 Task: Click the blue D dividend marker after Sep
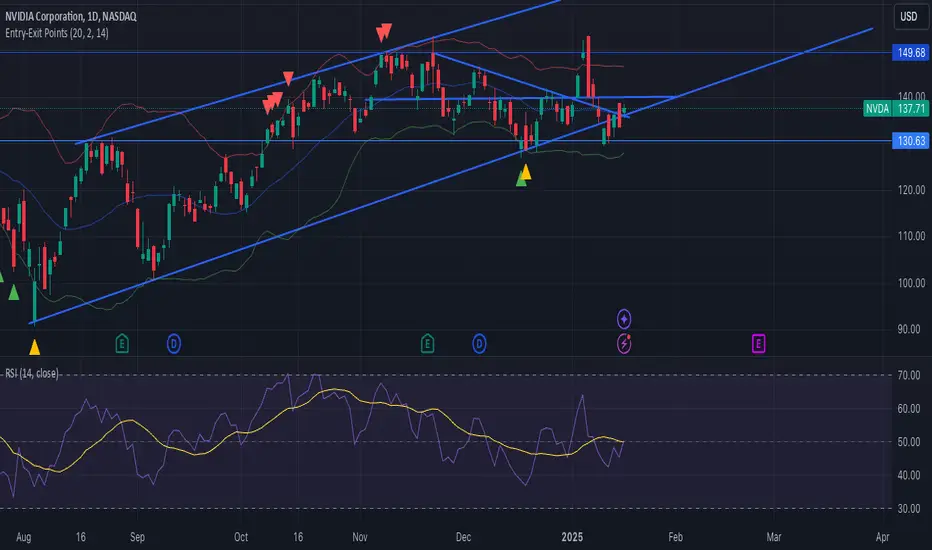click(174, 344)
